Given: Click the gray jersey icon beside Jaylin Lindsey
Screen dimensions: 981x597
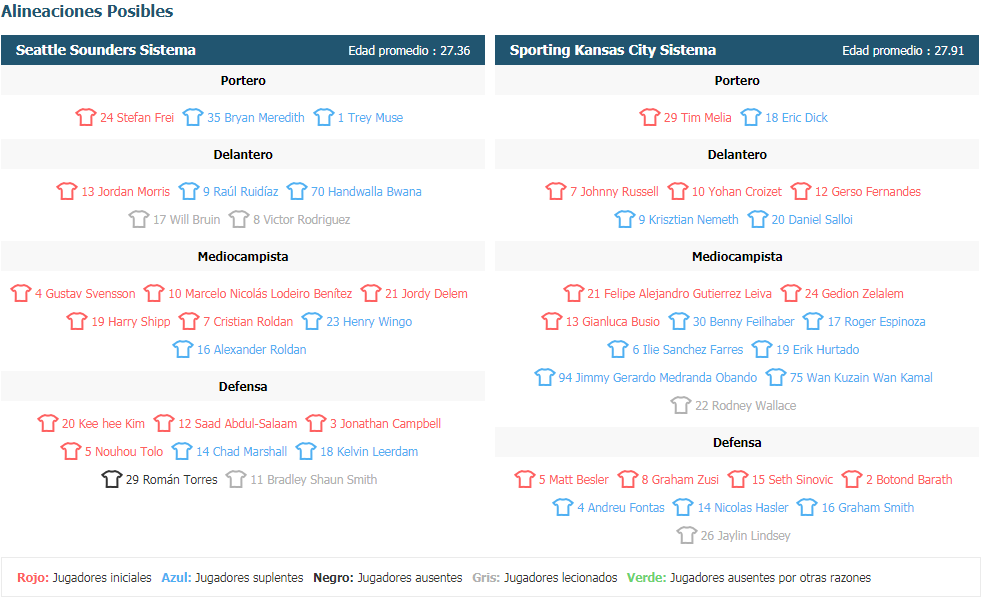Looking at the screenshot, I should 686,536.
